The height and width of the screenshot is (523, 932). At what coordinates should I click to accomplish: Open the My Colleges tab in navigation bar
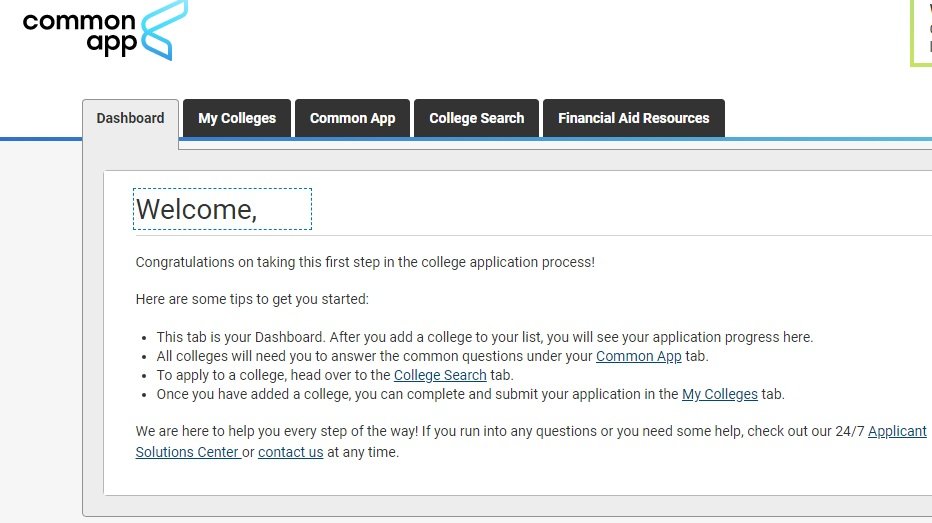point(237,118)
